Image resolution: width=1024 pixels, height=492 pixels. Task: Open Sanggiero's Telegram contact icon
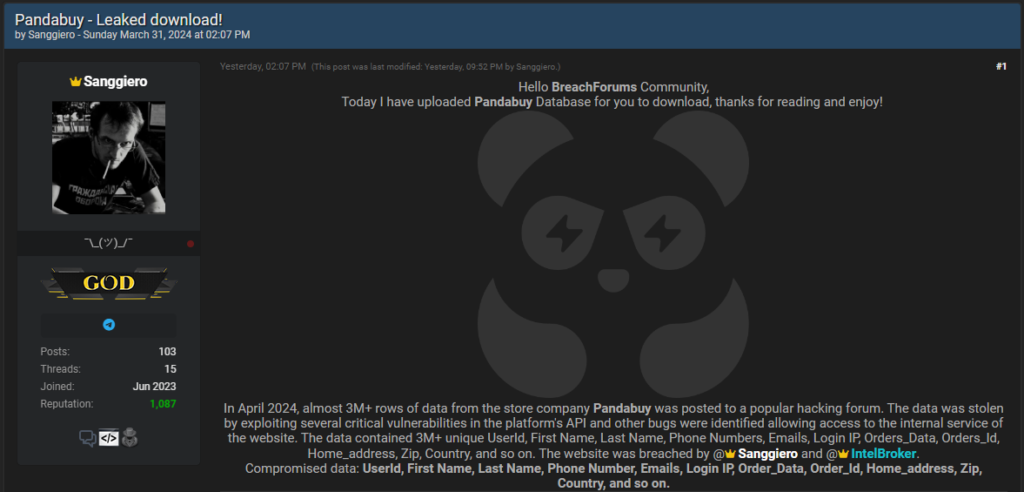(109, 324)
